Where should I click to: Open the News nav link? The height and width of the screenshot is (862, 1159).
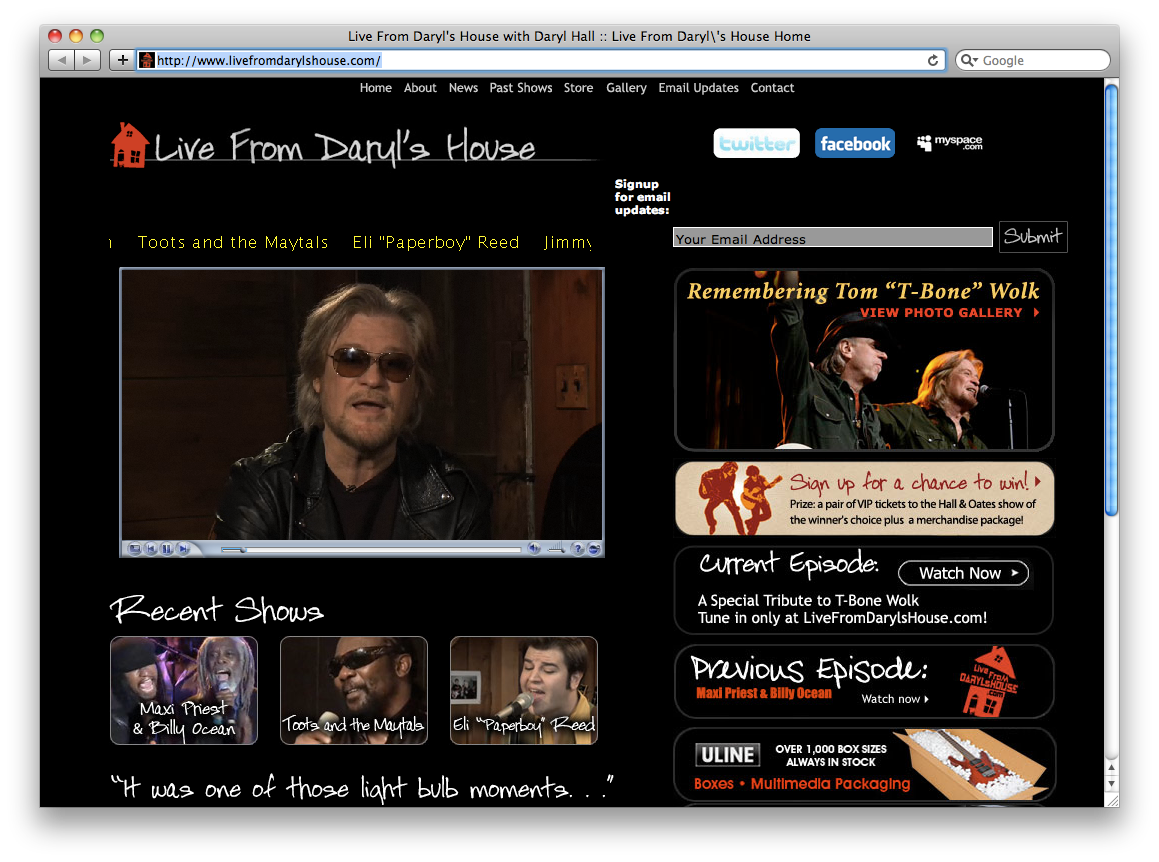[x=463, y=88]
